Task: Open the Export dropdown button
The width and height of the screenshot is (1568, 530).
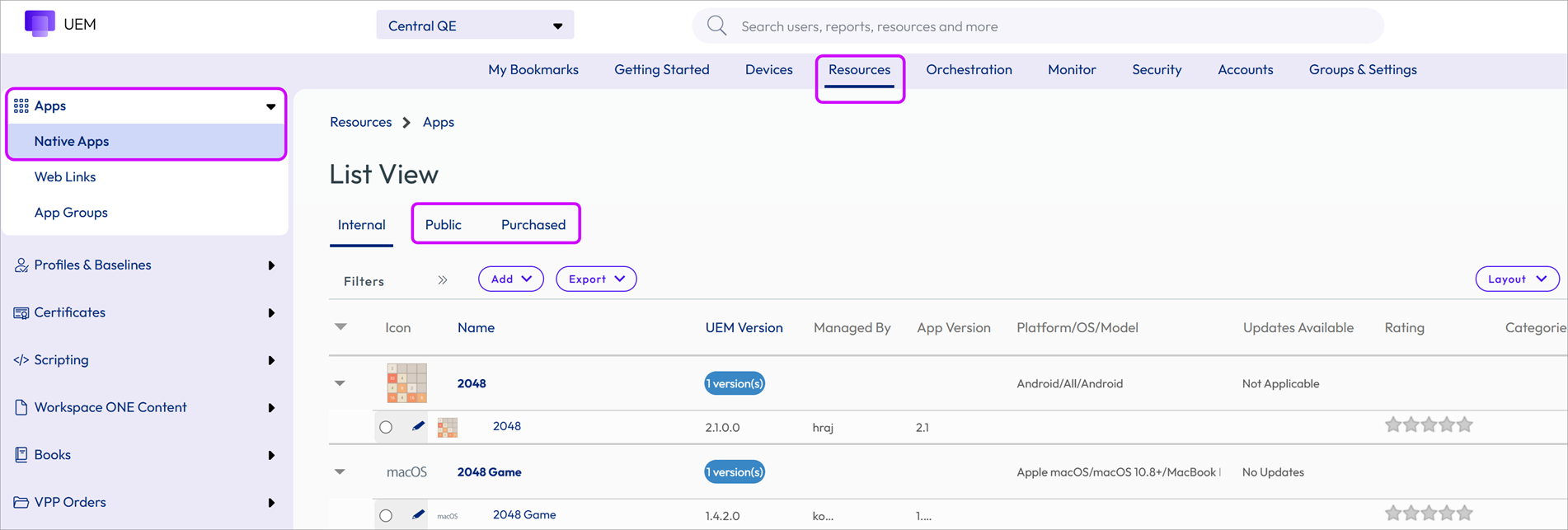Action: click(x=596, y=279)
